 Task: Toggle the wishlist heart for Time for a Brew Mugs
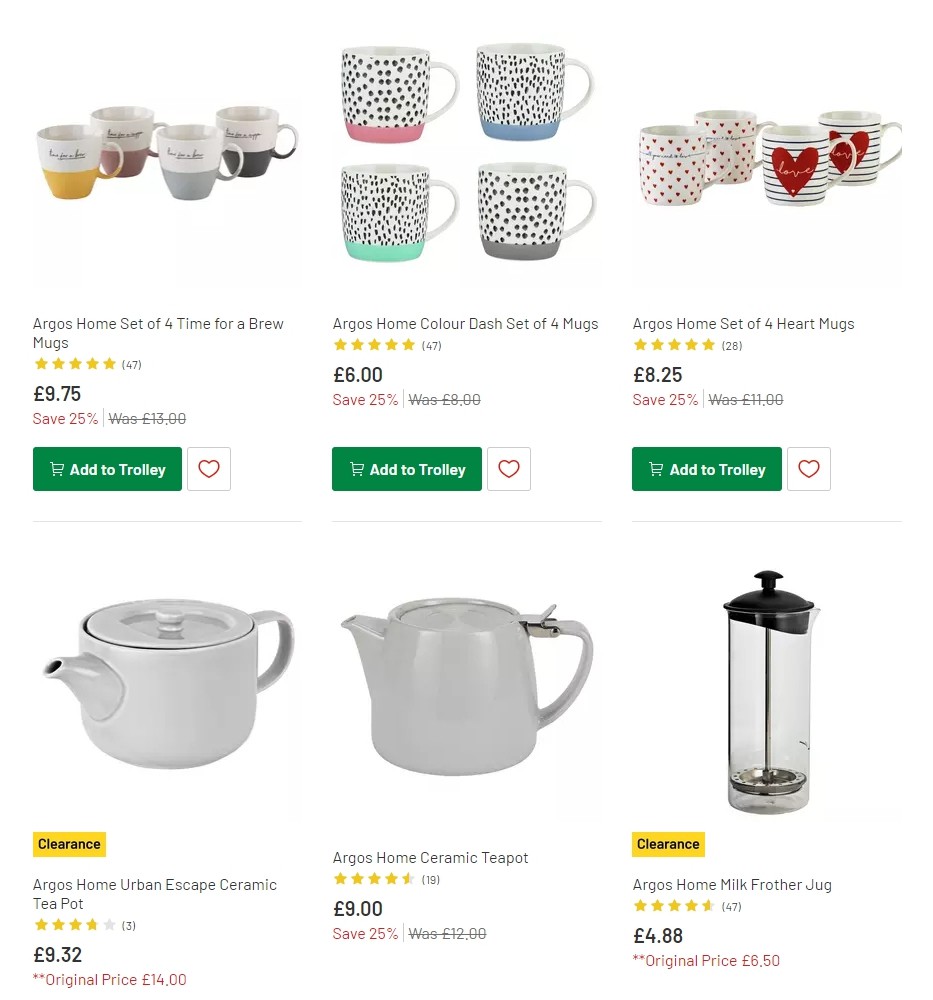click(x=208, y=468)
